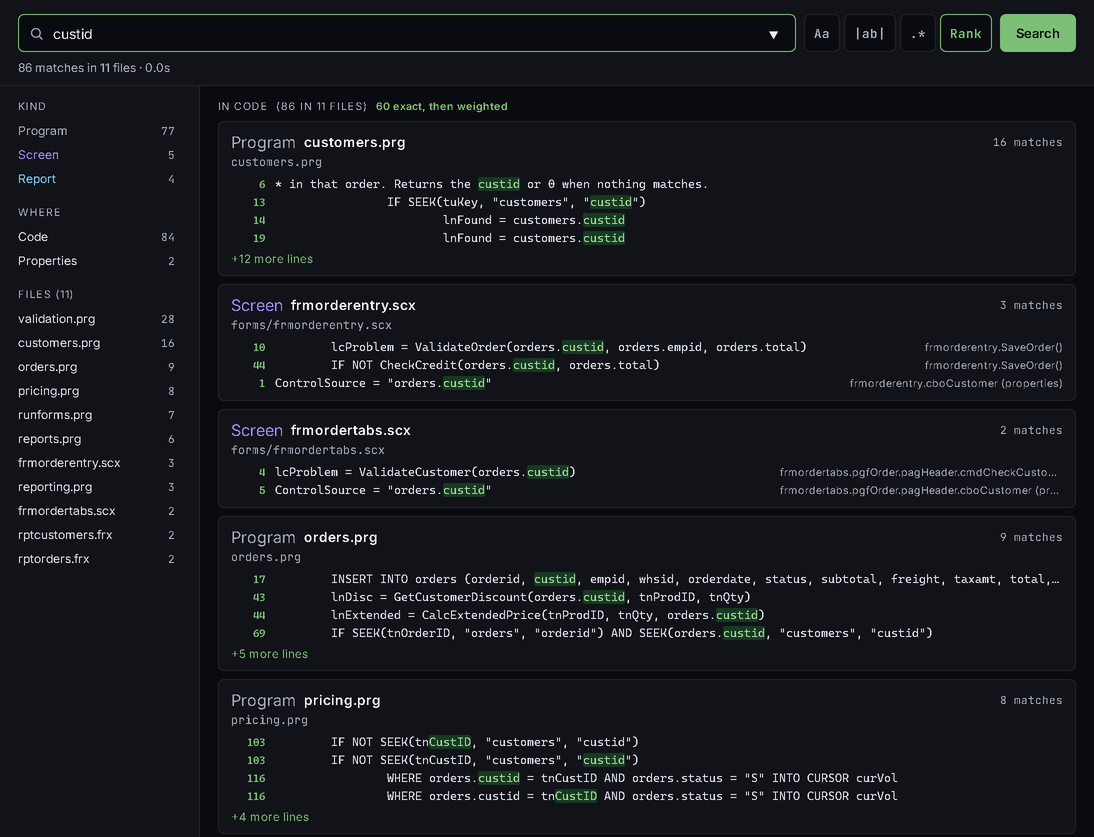Select frmordertabs.scx in the files list
The width and height of the screenshot is (1094, 837).
(96, 511)
